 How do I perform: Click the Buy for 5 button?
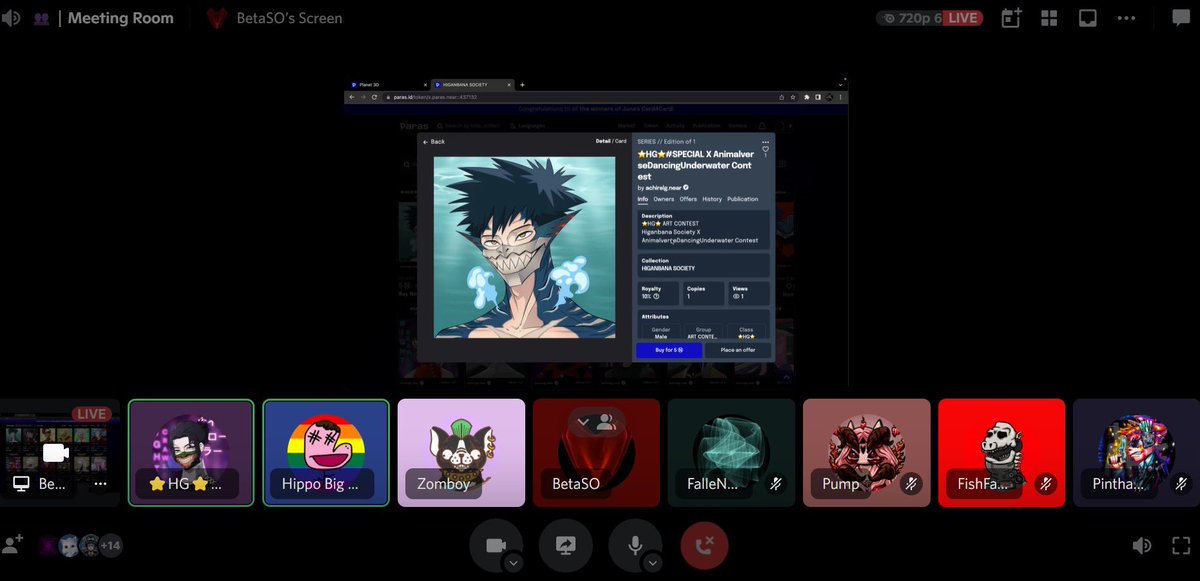coord(669,350)
